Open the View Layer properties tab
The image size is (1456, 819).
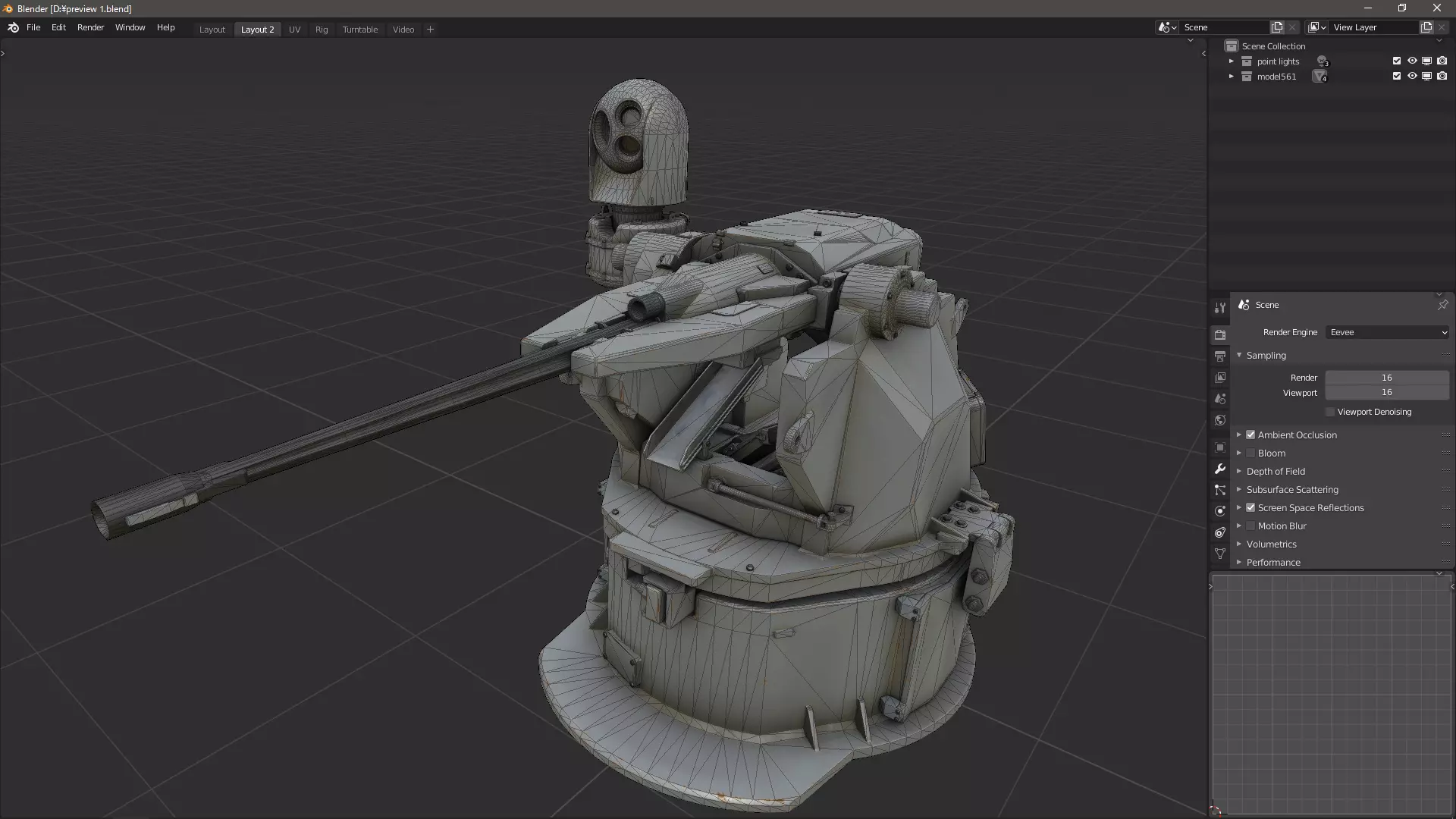(x=1219, y=377)
